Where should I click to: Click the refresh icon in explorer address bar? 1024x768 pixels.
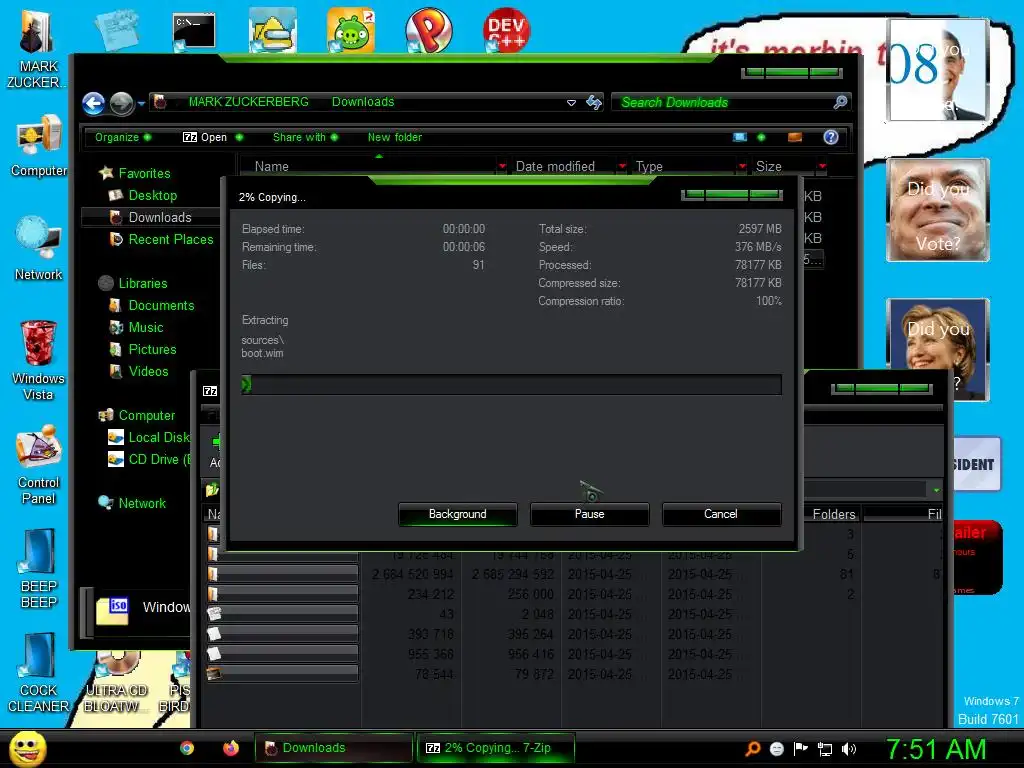(x=594, y=103)
